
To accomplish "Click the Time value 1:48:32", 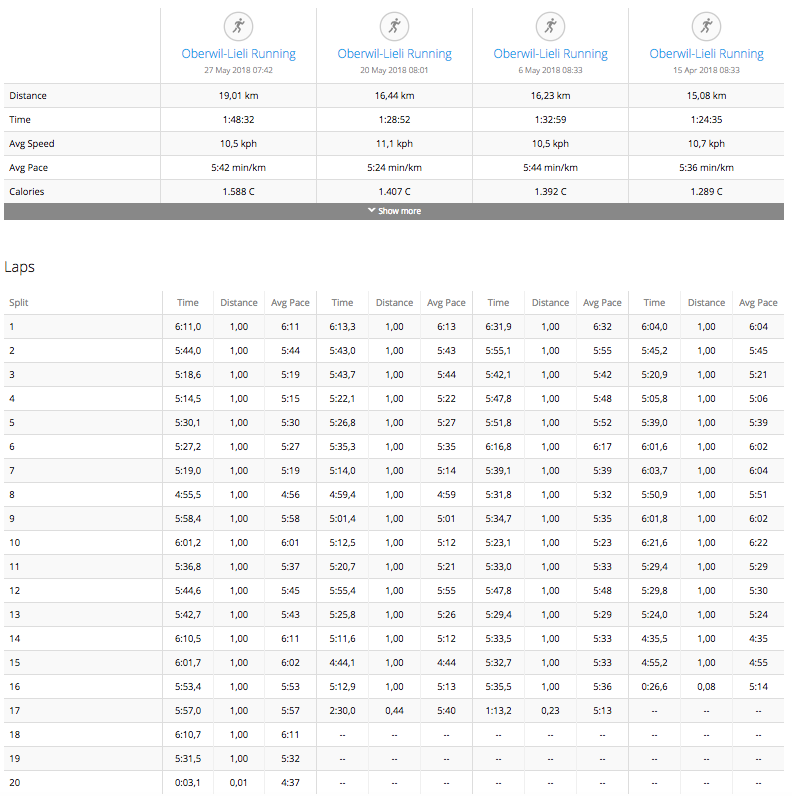I will pyautogui.click(x=239, y=119).
